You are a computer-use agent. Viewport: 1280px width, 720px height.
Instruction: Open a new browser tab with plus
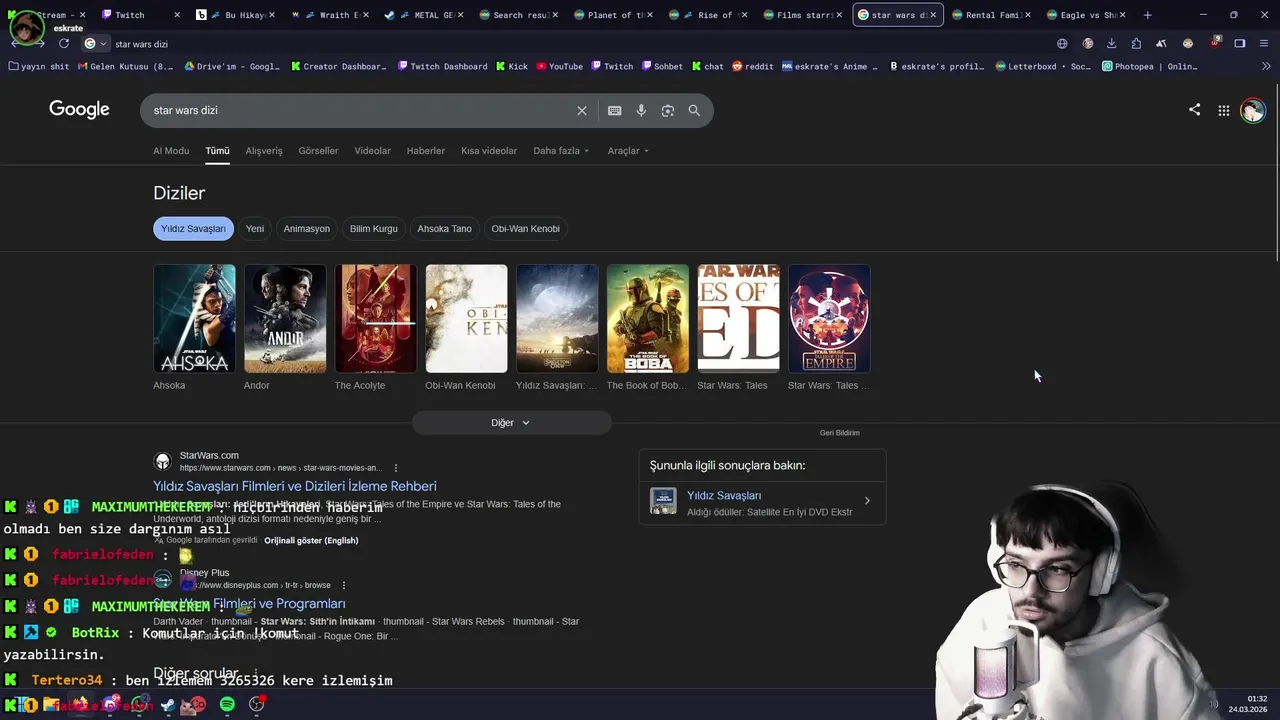coord(1147,15)
